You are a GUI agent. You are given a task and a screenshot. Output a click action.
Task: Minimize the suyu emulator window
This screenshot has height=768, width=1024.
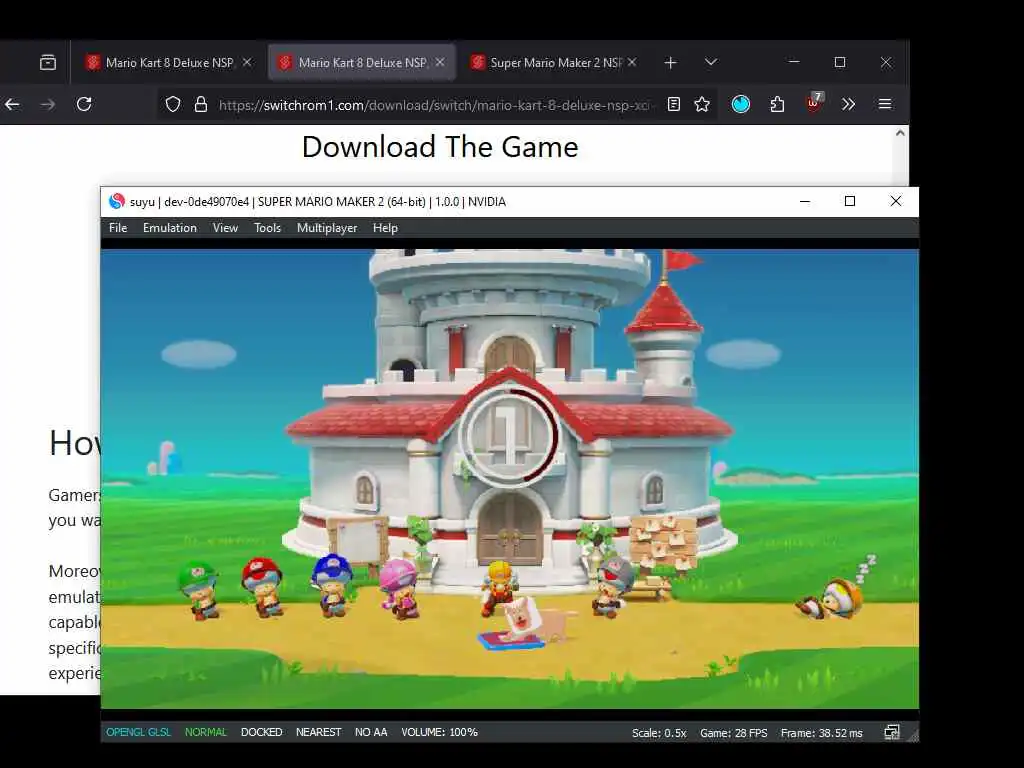tap(805, 201)
